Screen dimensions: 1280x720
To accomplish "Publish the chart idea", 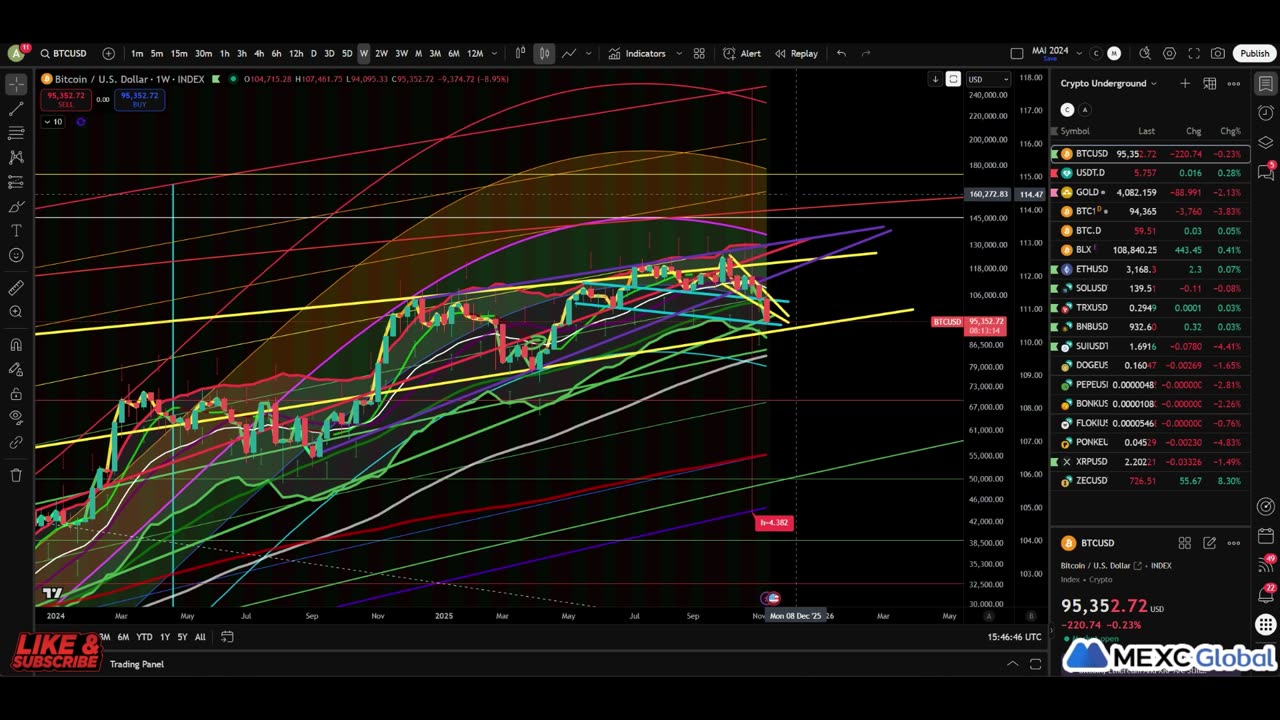I will [1254, 53].
